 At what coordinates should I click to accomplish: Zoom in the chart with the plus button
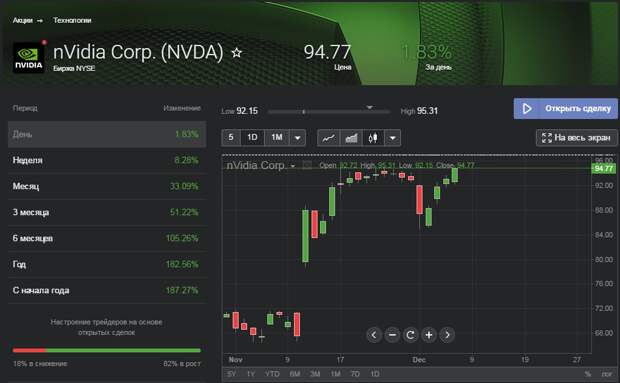tap(429, 335)
